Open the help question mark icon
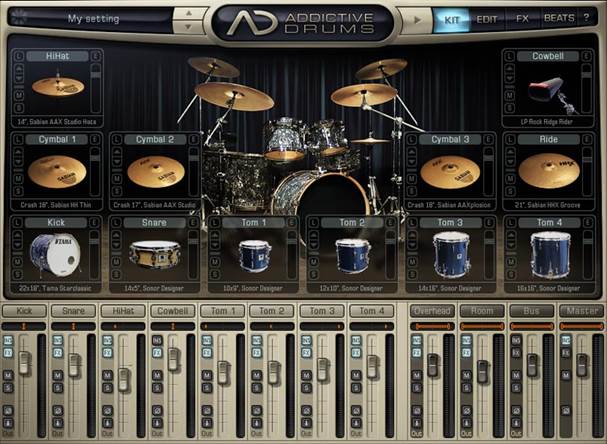 click(x=586, y=18)
